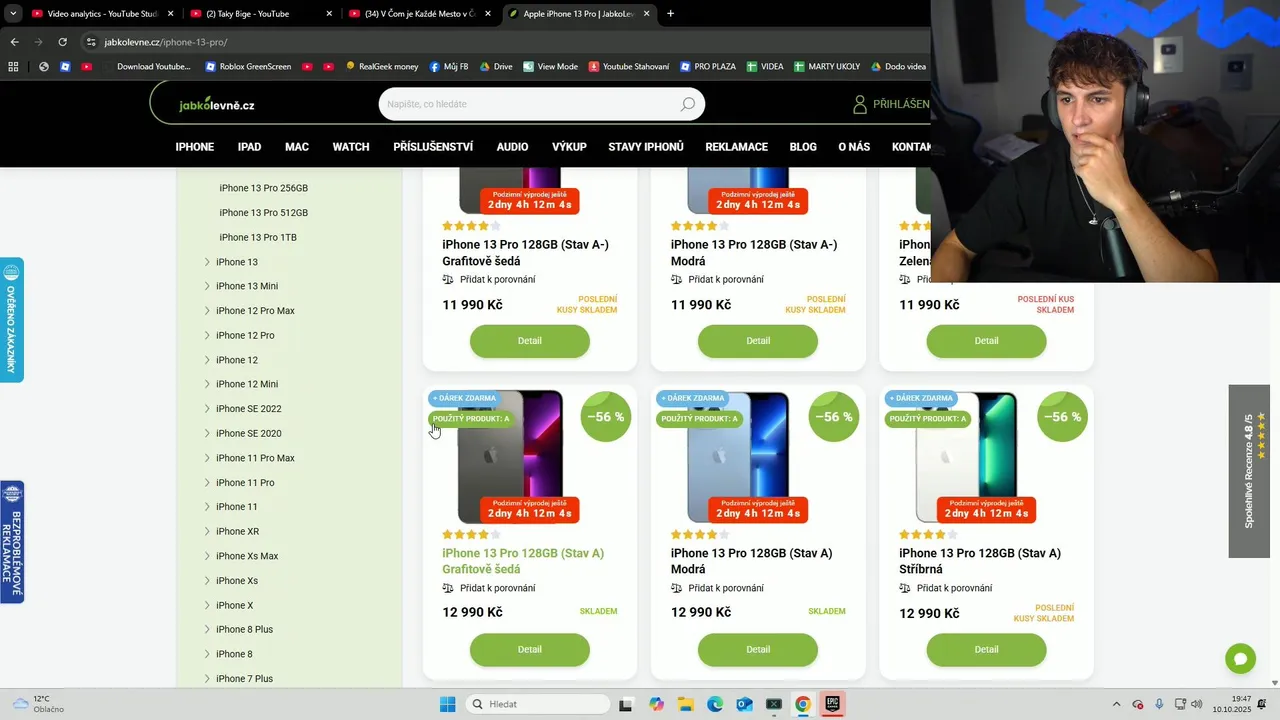The height and width of the screenshot is (720, 1280).
Task: Open the Spolehlivé Recenze 4.8/5 rating panel
Action: coord(1249,471)
